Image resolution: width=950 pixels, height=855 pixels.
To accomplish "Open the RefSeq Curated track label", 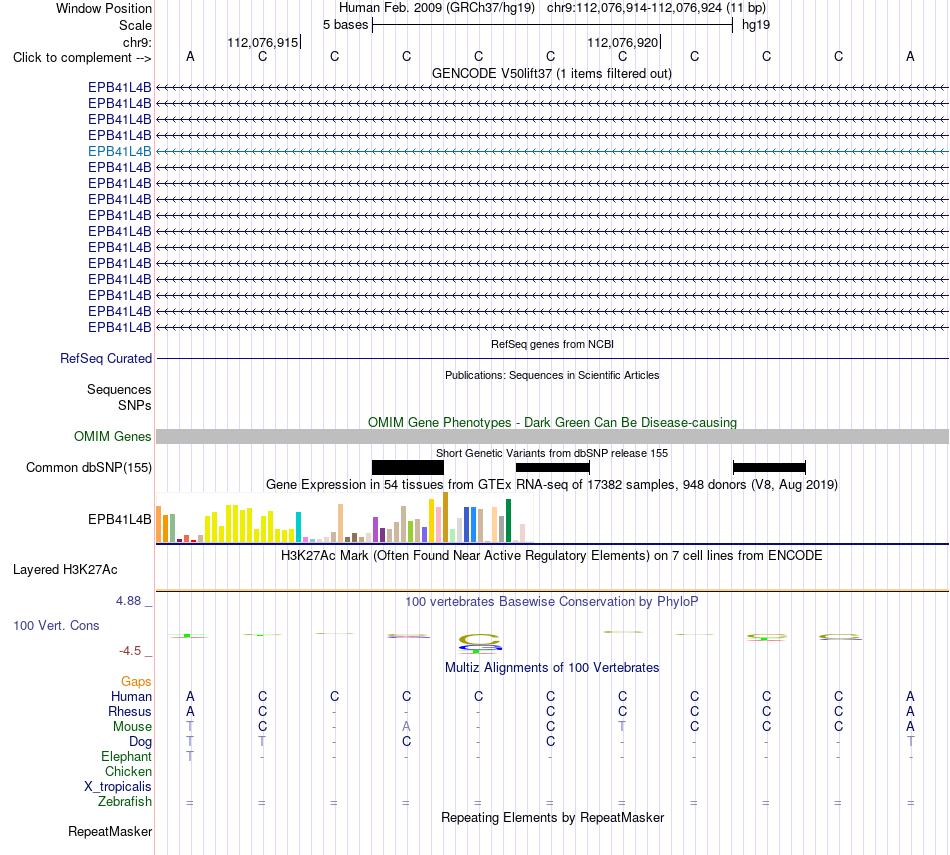I will coord(106,359).
